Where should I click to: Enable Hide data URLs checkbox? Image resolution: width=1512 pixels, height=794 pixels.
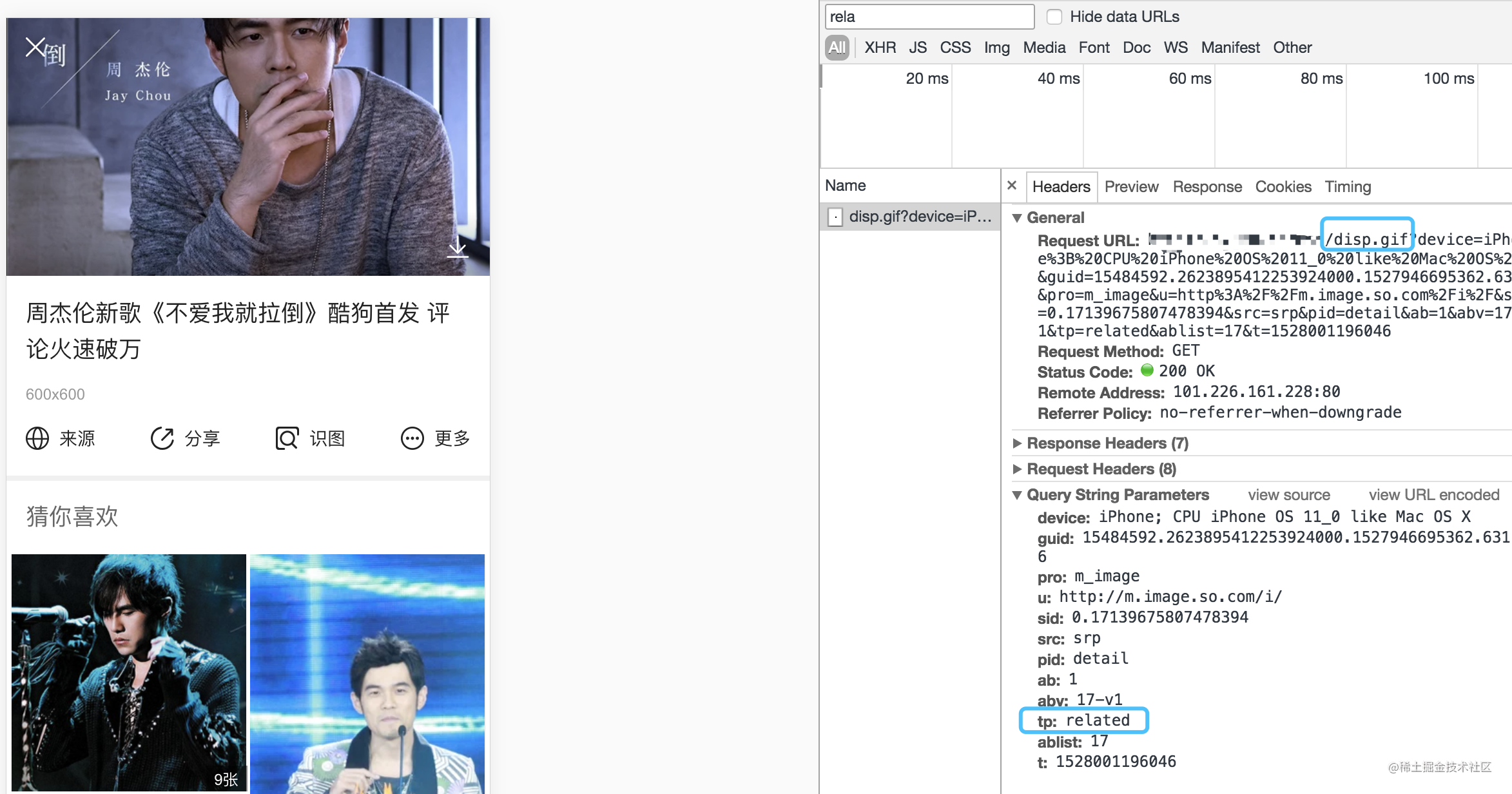tap(1054, 17)
